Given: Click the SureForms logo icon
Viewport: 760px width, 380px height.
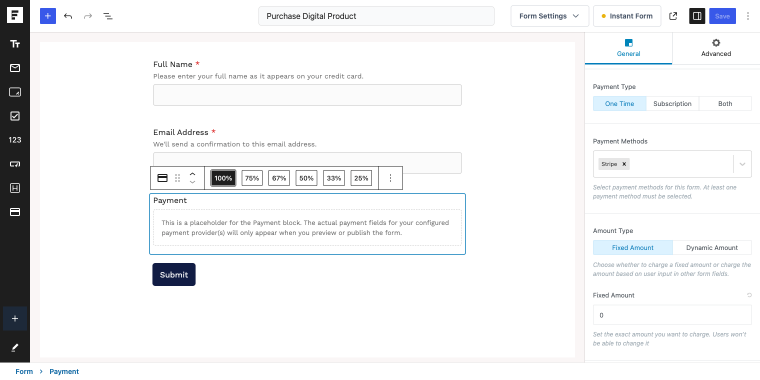Looking at the screenshot, I should click(x=15, y=16).
